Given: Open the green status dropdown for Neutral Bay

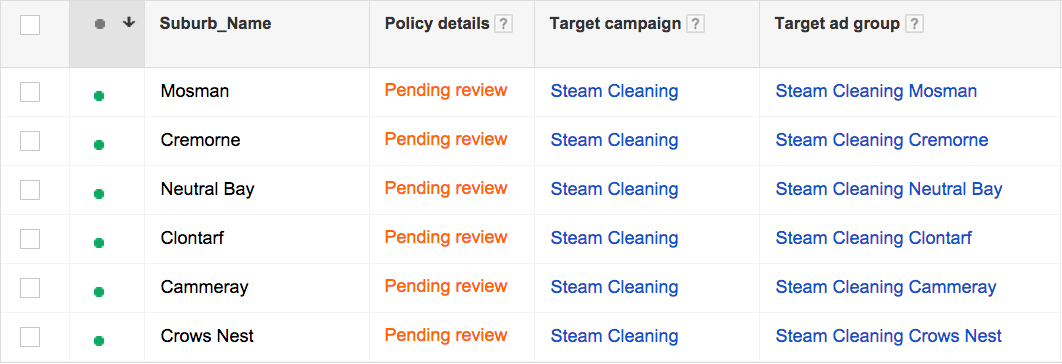Looking at the screenshot, I should tap(99, 194).
